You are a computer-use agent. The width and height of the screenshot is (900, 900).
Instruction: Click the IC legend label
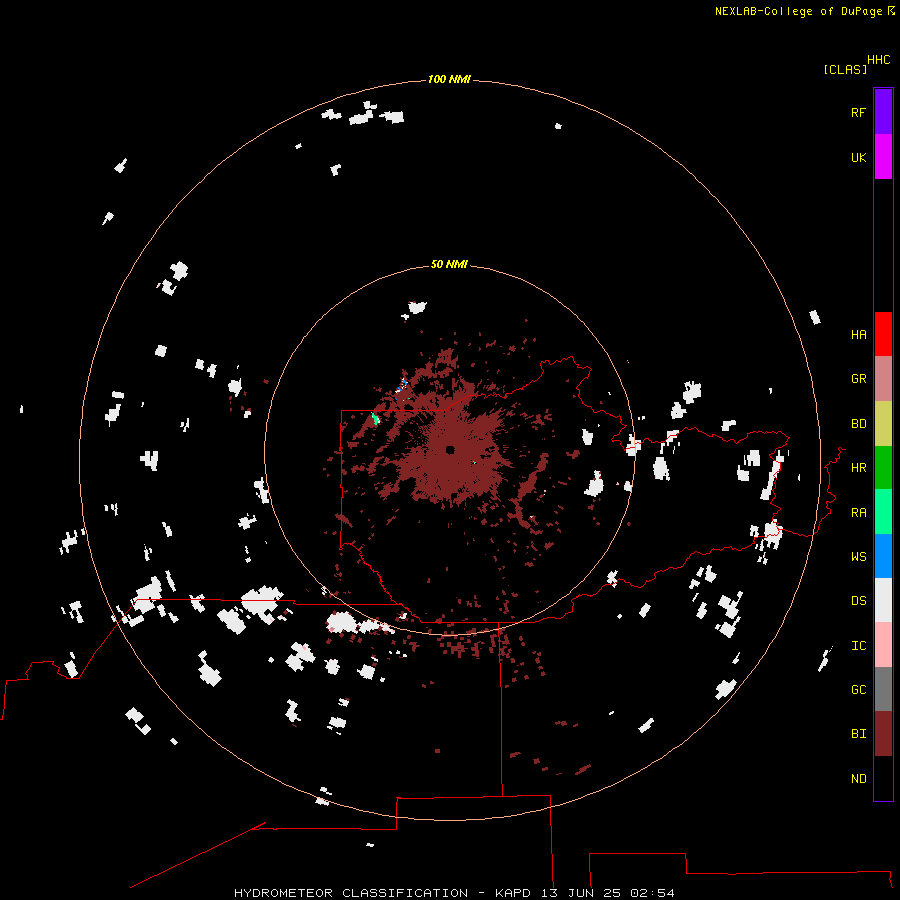858,645
